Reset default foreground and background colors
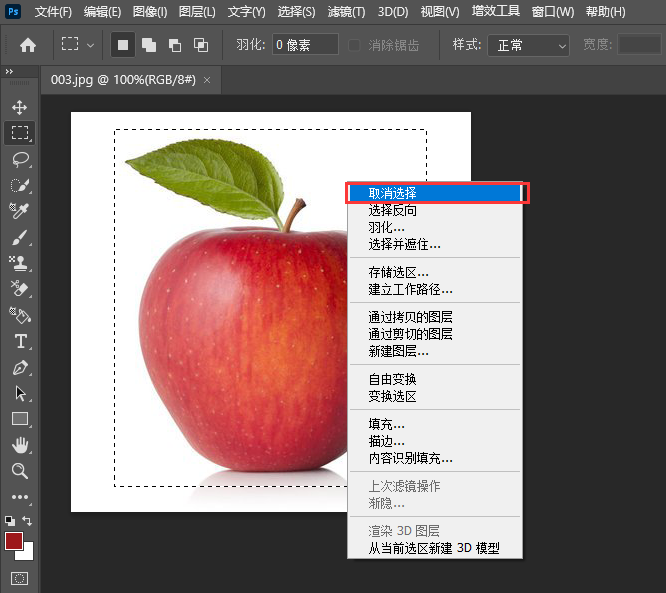Viewport: 666px width, 593px height. tap(10, 520)
